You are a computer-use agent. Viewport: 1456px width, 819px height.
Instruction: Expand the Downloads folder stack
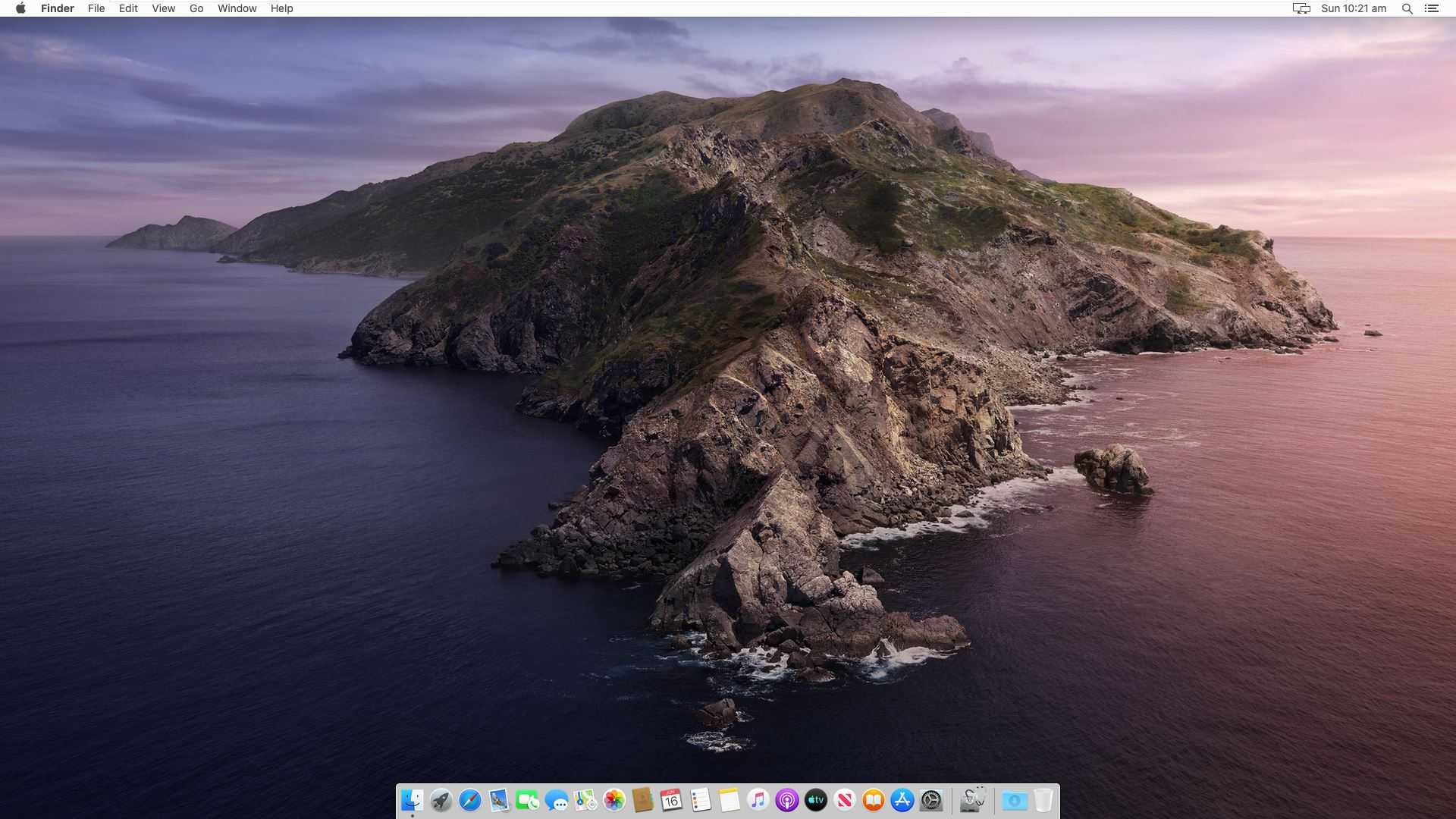pos(1014,800)
